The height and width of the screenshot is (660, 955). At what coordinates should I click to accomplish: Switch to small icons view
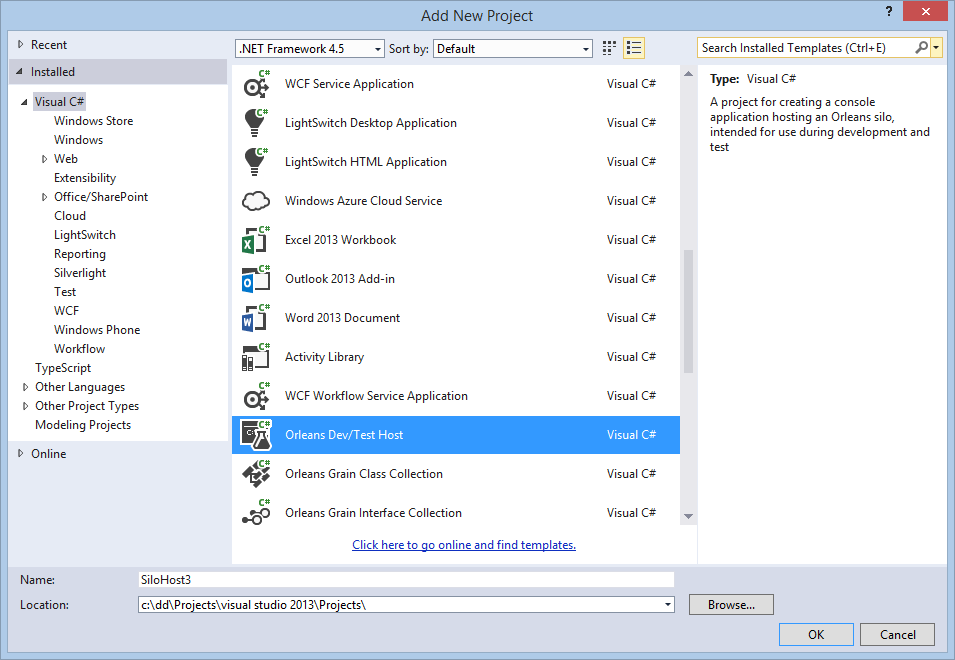tap(610, 48)
